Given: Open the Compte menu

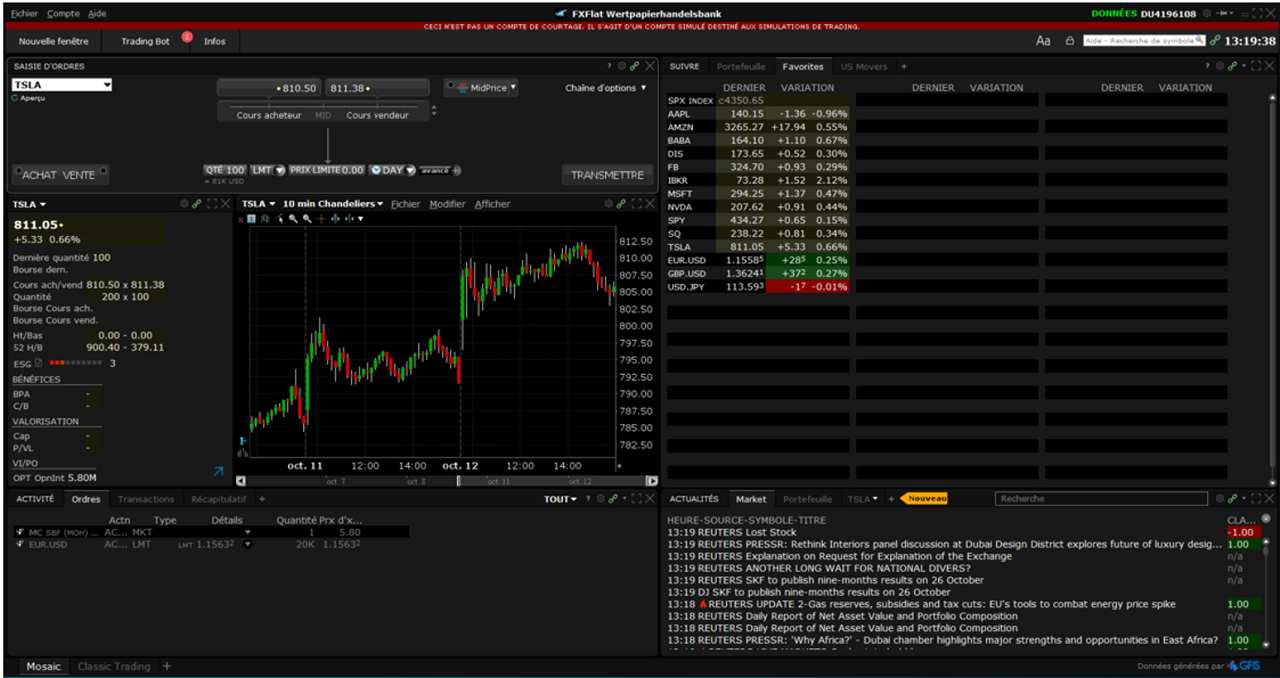Looking at the screenshot, I should tap(63, 14).
